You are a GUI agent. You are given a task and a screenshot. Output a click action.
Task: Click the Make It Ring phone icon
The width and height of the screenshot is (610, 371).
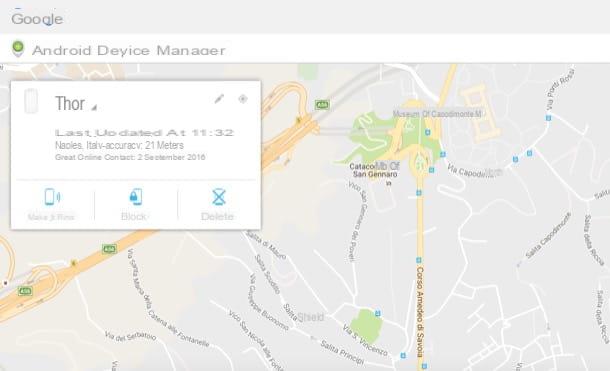52,197
